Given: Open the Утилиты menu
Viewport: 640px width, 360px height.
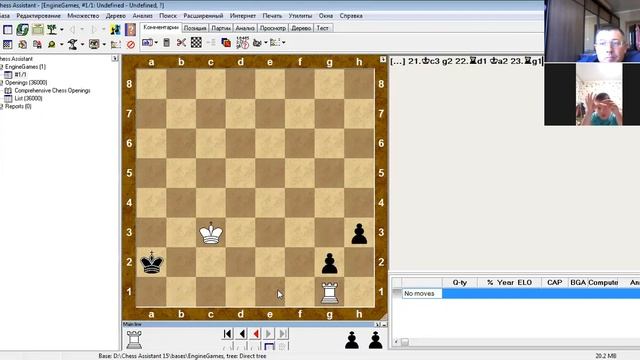Looking at the screenshot, I should 300,16.
